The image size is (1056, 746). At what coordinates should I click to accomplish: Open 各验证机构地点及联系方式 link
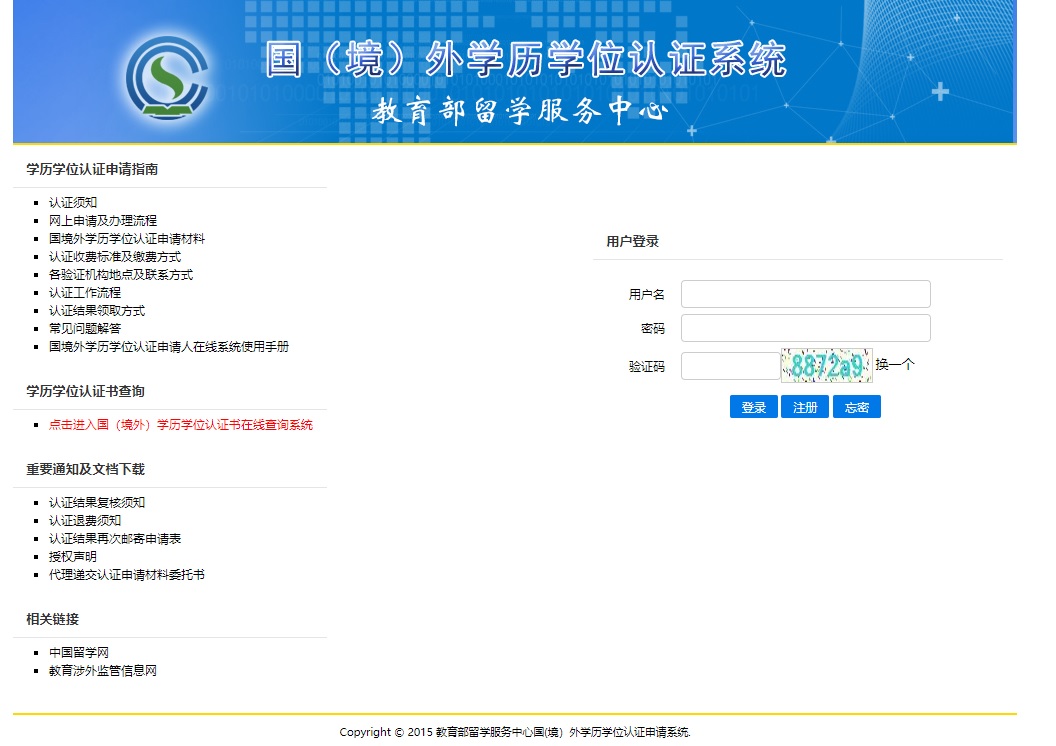coord(121,275)
